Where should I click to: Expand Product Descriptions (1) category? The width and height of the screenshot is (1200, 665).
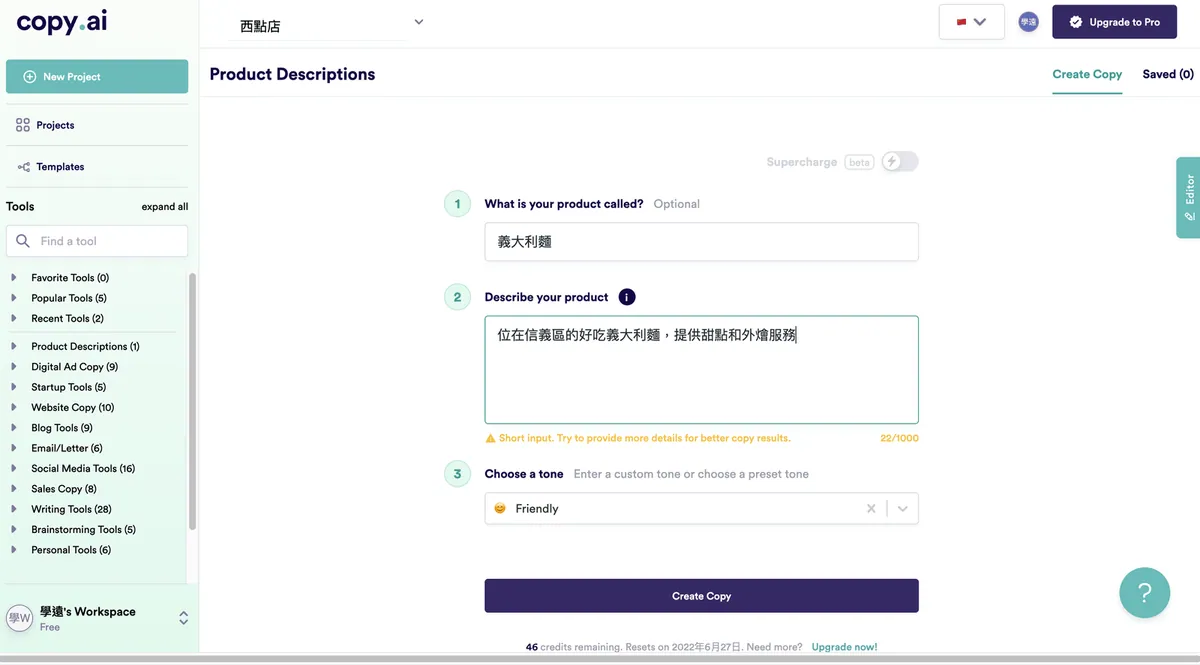85,347
